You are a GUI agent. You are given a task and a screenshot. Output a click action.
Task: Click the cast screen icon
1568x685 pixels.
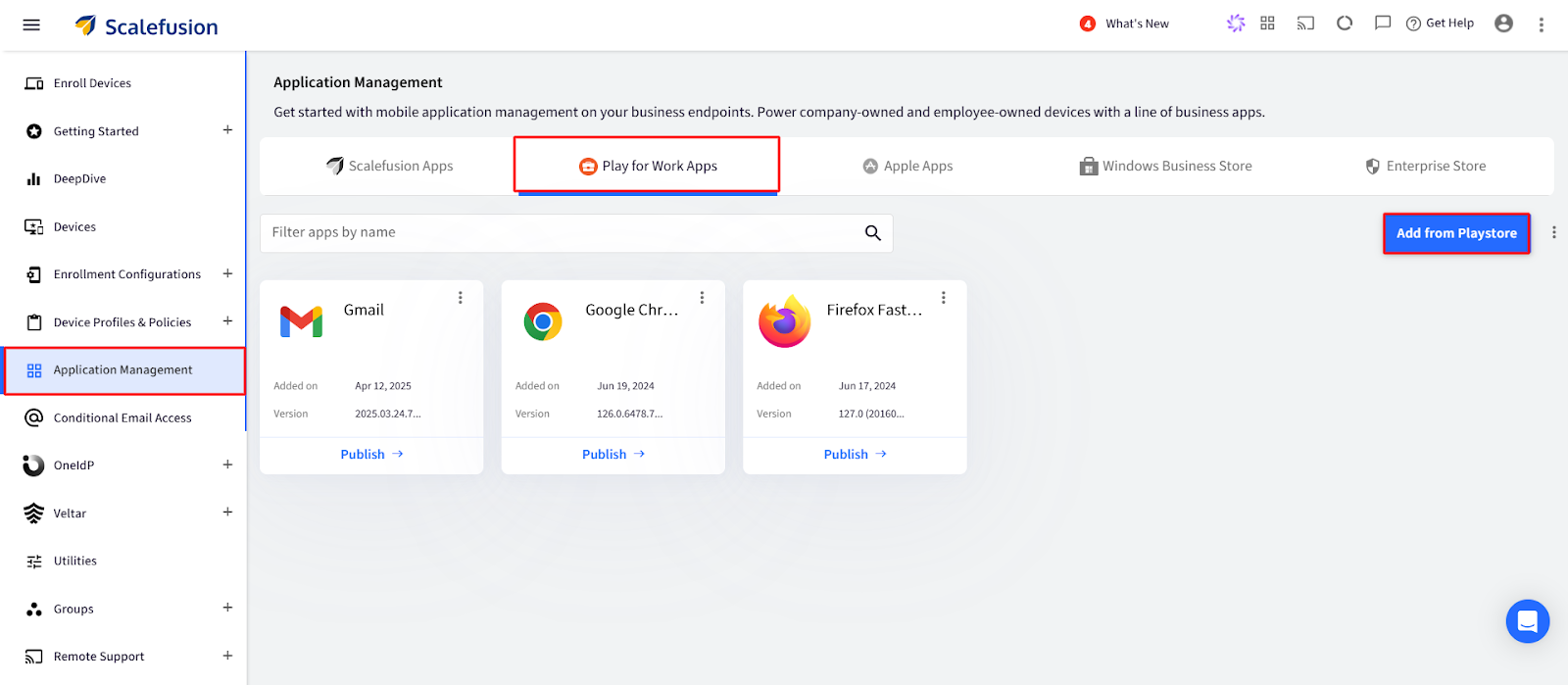(x=1305, y=24)
